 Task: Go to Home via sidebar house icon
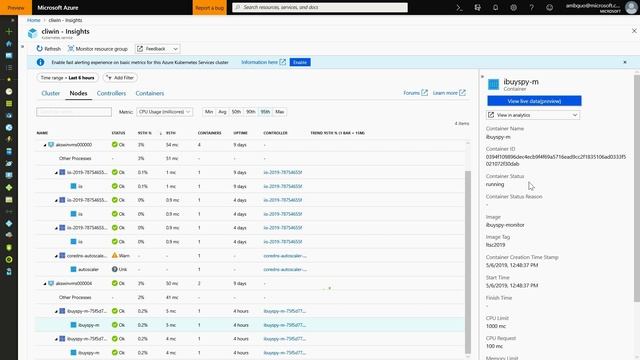pyautogui.click(x=9, y=43)
